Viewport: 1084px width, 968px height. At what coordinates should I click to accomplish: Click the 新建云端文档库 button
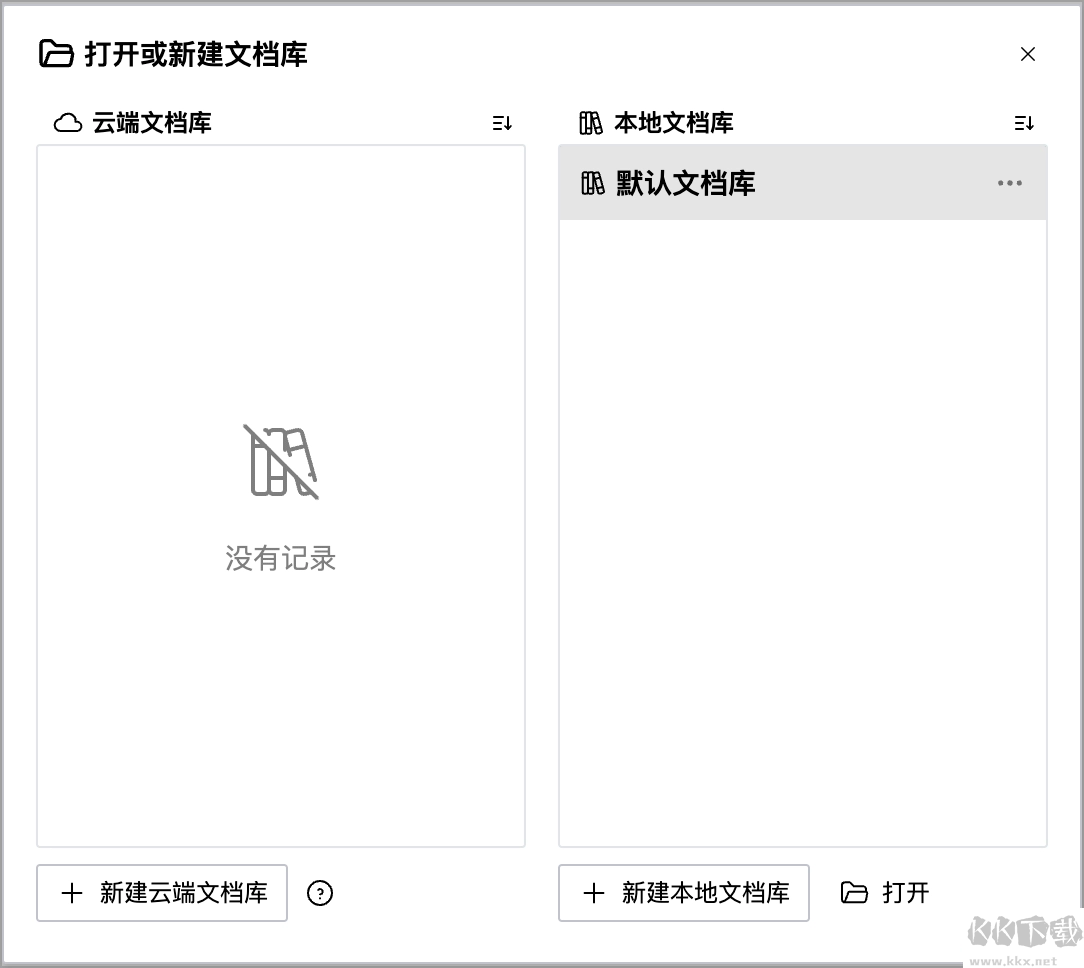[x=162, y=893]
